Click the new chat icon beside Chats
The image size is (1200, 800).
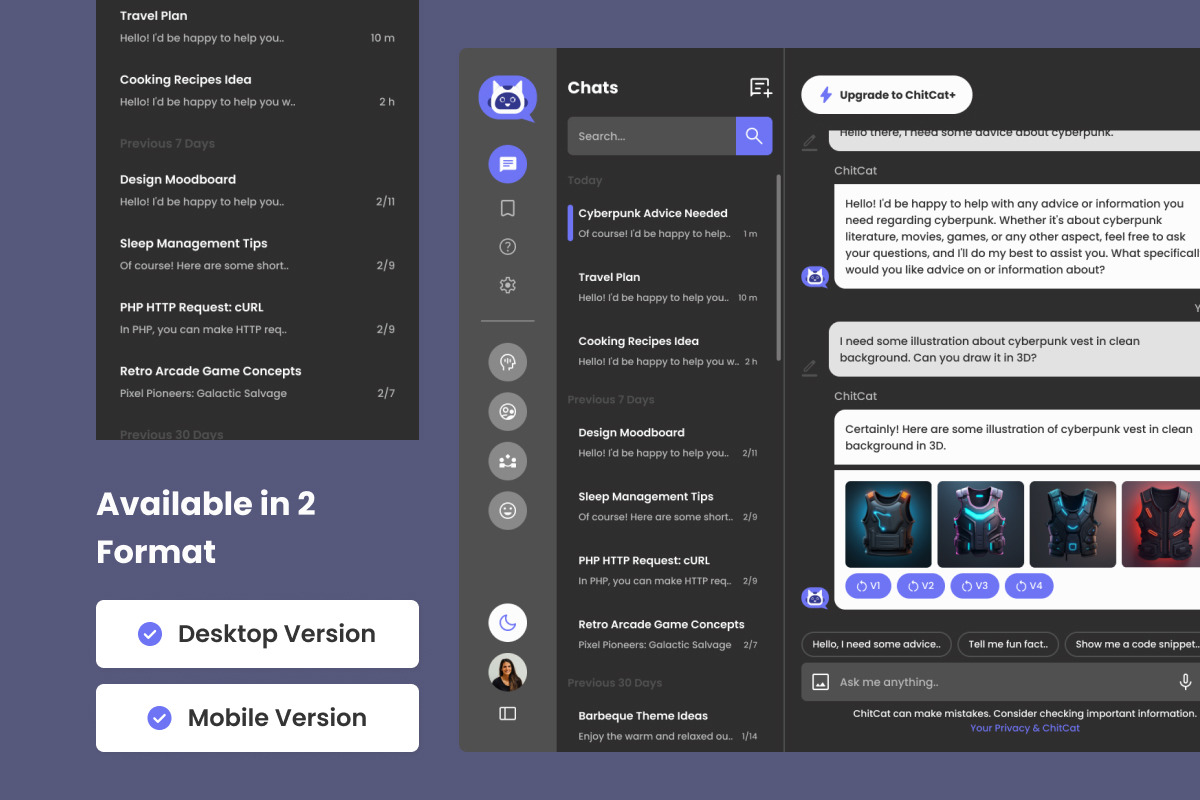(761, 88)
